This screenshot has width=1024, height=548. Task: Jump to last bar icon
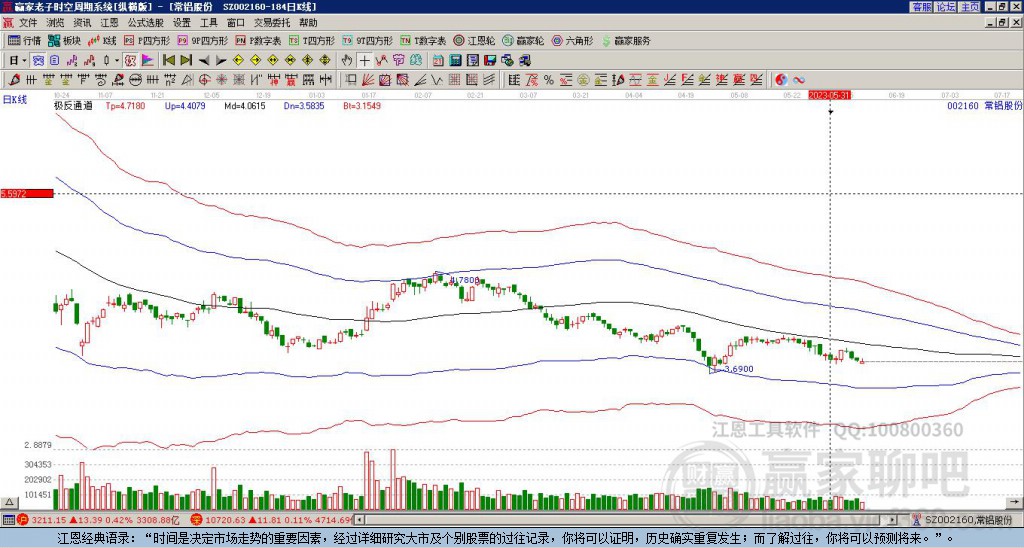click(x=186, y=60)
